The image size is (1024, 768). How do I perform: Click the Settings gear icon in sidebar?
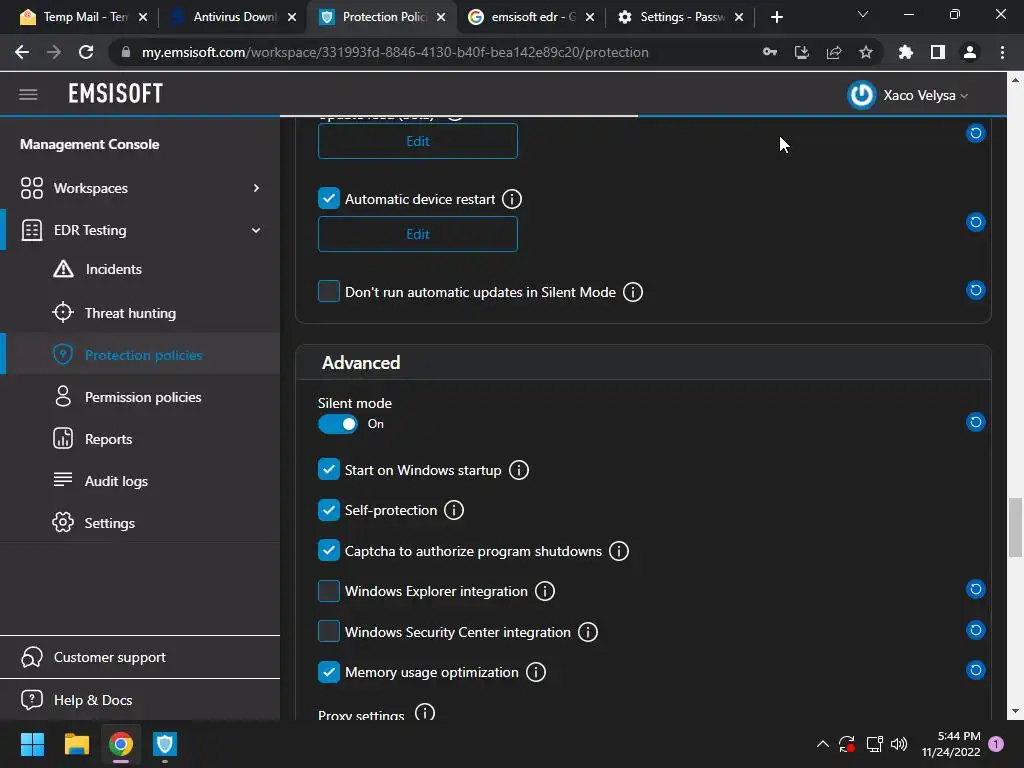tap(63, 522)
